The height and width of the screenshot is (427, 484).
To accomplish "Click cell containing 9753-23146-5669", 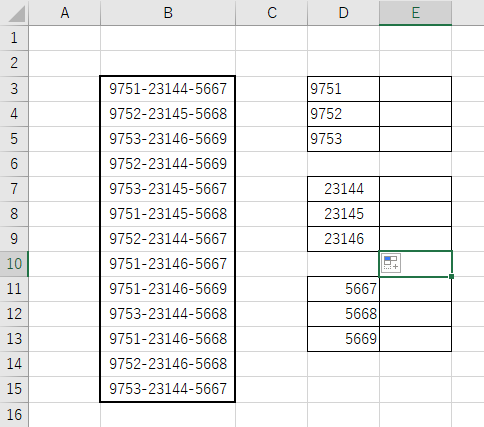I will (168, 139).
